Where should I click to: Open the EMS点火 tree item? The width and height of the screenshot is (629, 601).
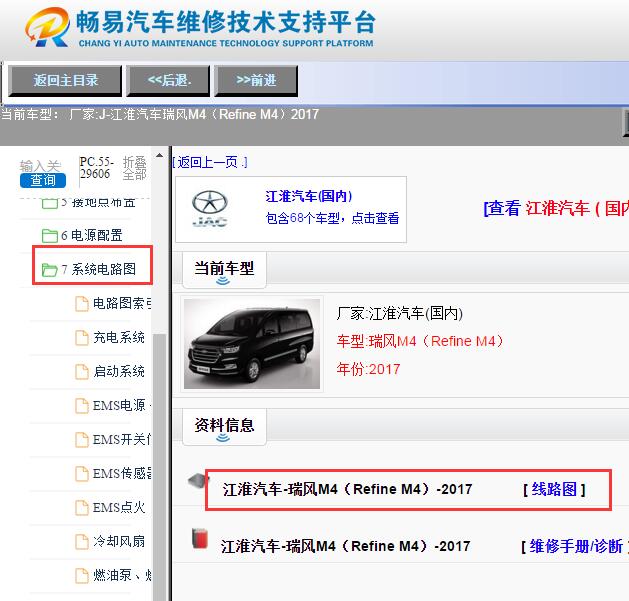(119, 508)
